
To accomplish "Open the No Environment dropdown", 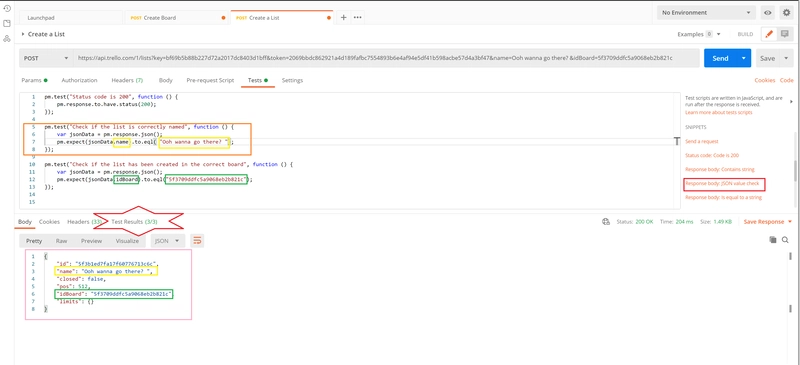I will (x=706, y=13).
